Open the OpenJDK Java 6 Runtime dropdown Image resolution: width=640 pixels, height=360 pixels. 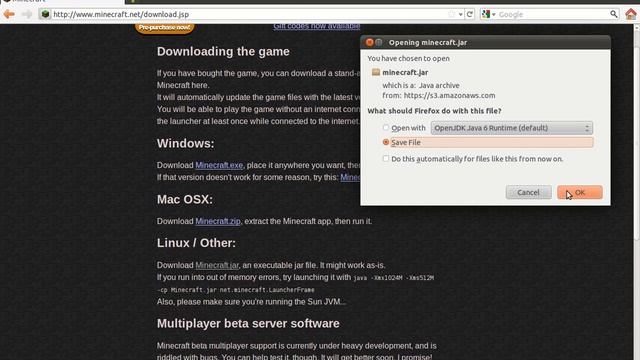coord(512,128)
